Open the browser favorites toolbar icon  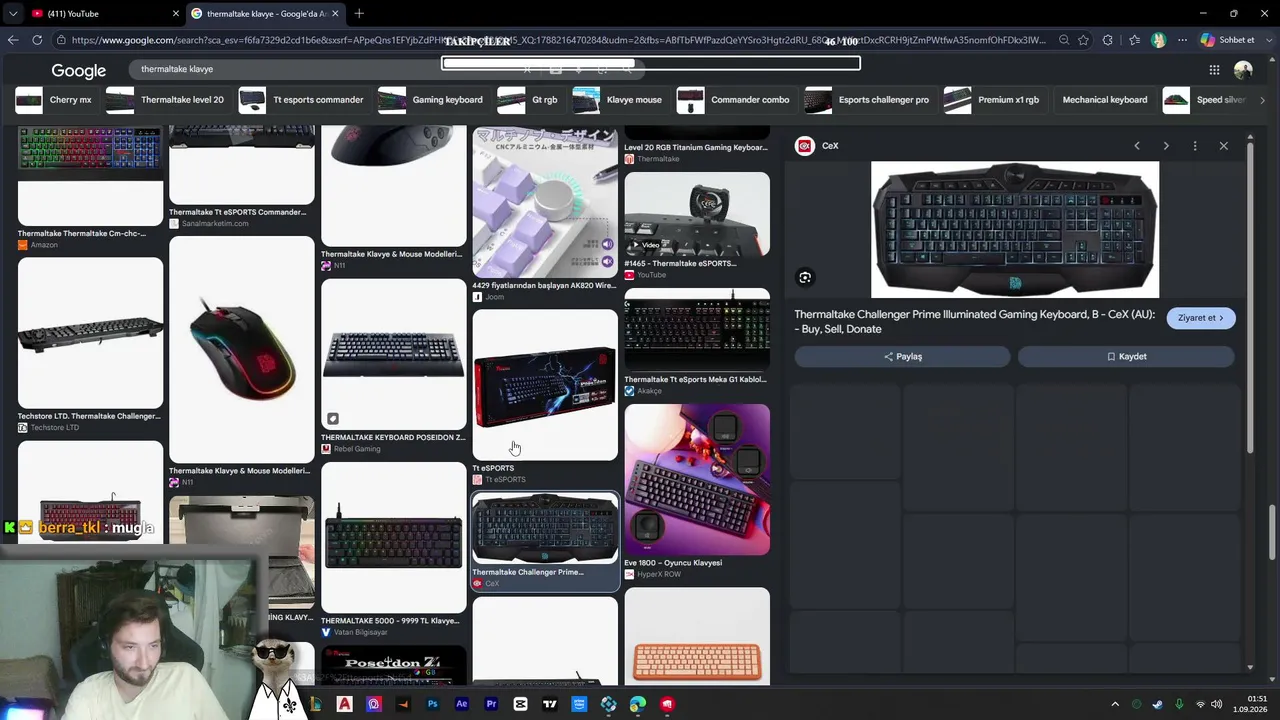(1134, 40)
